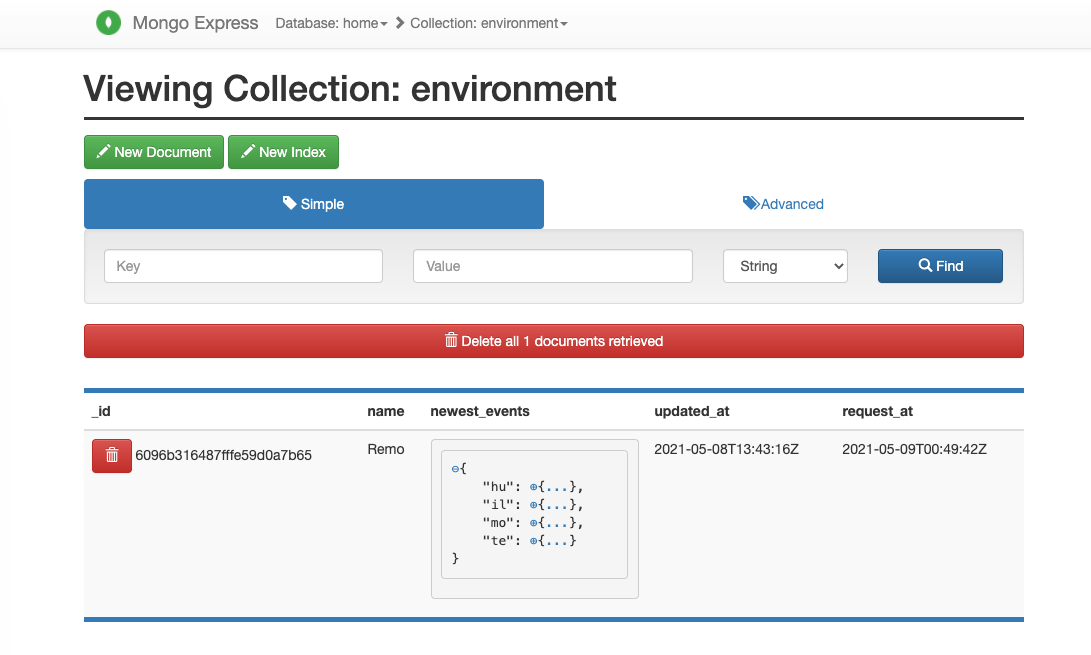The image size is (1091, 655).
Task: Focus the Value input field
Action: click(552, 266)
